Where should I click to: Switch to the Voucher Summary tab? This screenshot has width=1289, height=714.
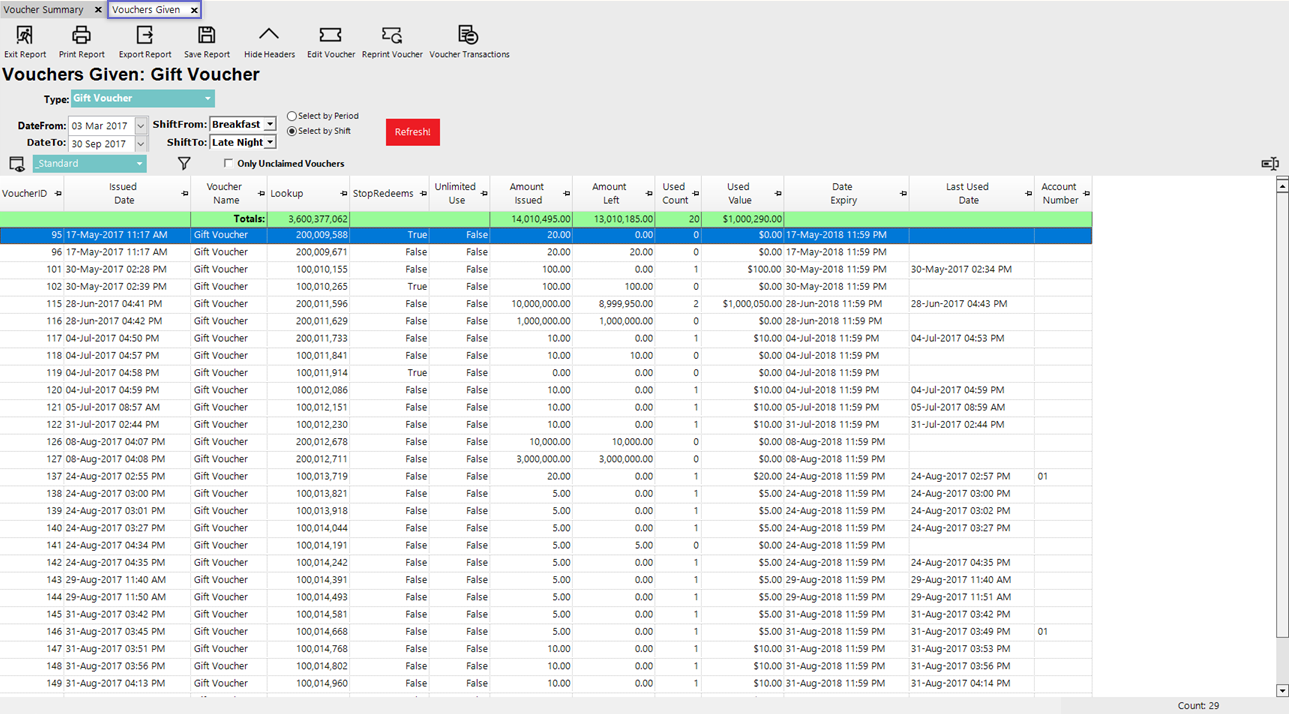coord(44,10)
